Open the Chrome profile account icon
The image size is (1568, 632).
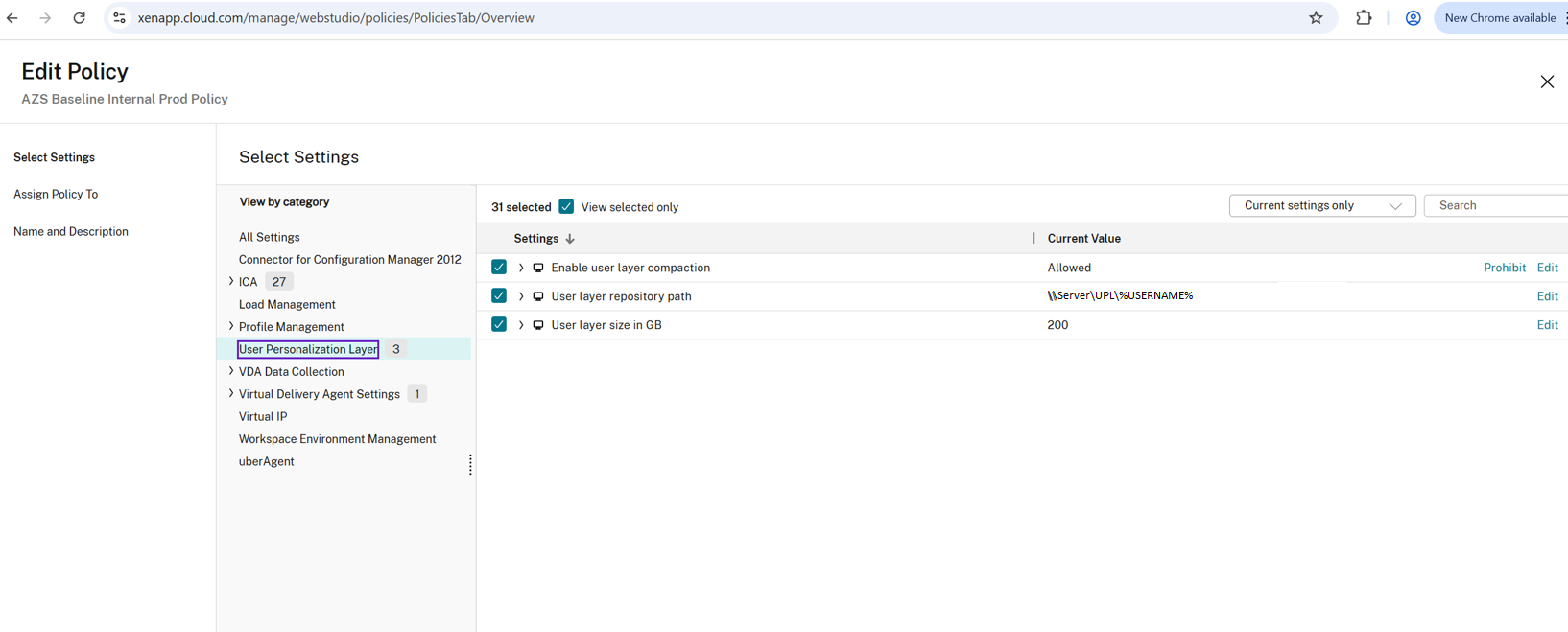pos(1413,17)
